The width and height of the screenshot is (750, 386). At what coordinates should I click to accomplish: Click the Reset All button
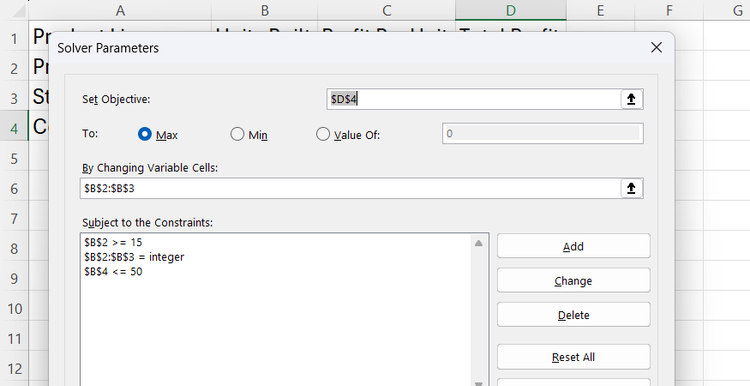point(574,357)
